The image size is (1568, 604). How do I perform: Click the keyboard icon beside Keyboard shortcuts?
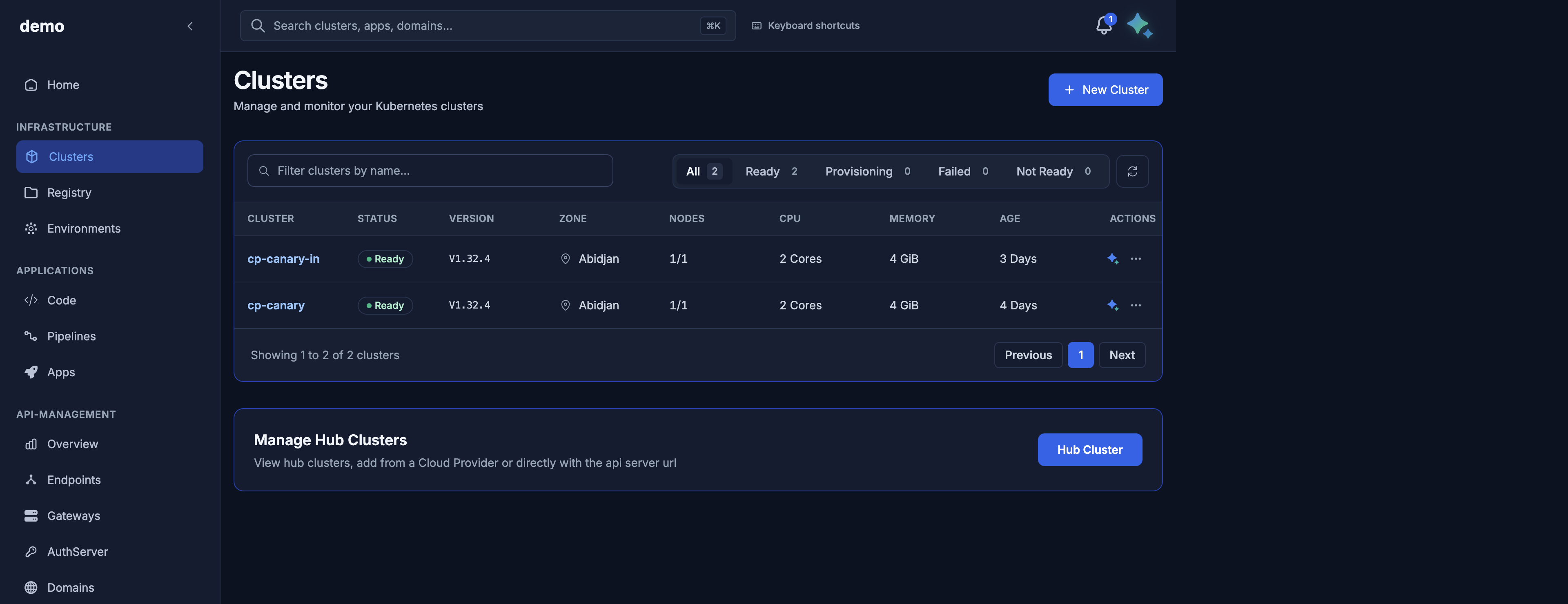click(756, 26)
